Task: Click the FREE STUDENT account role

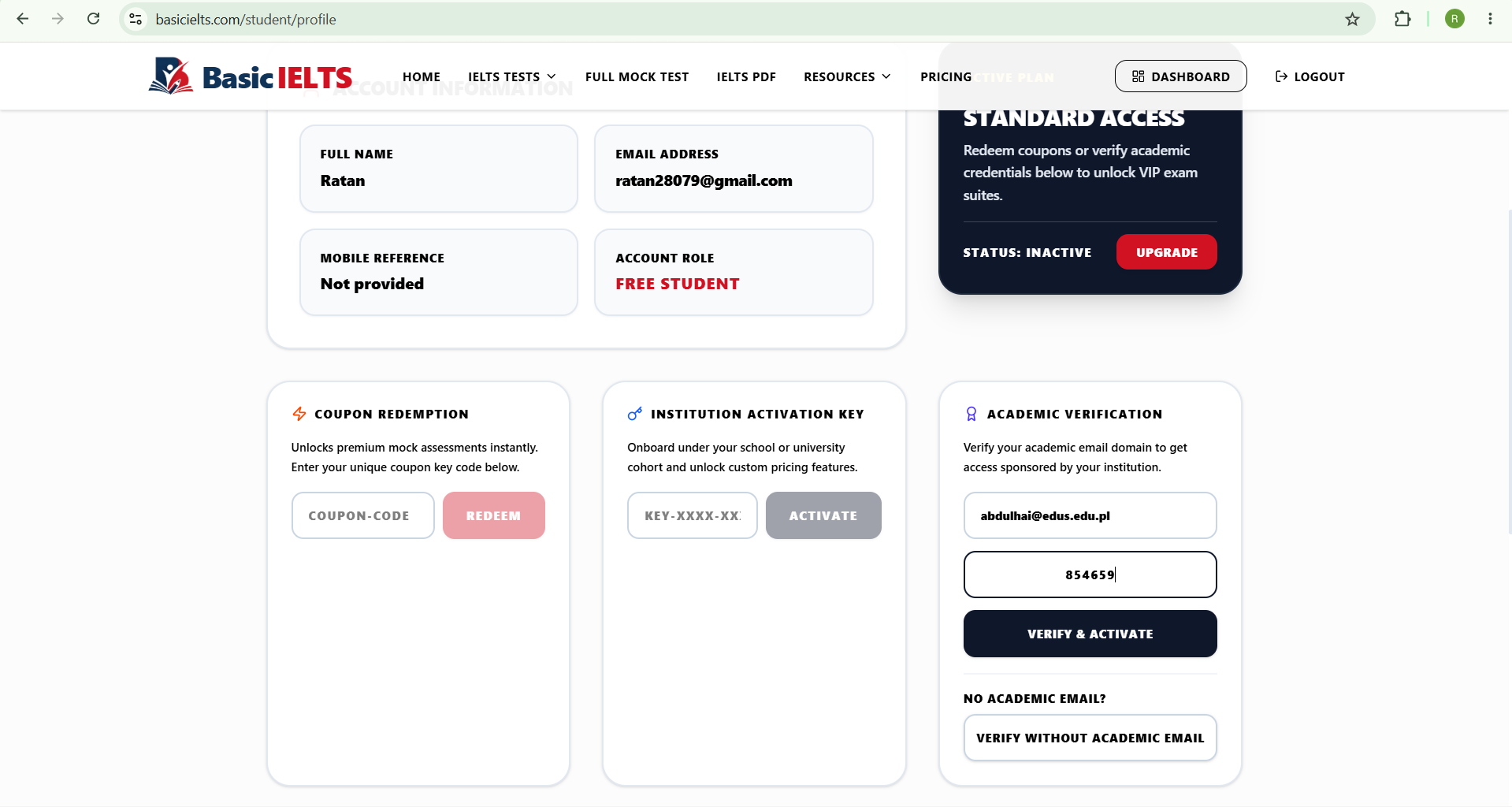Action: 678,284
